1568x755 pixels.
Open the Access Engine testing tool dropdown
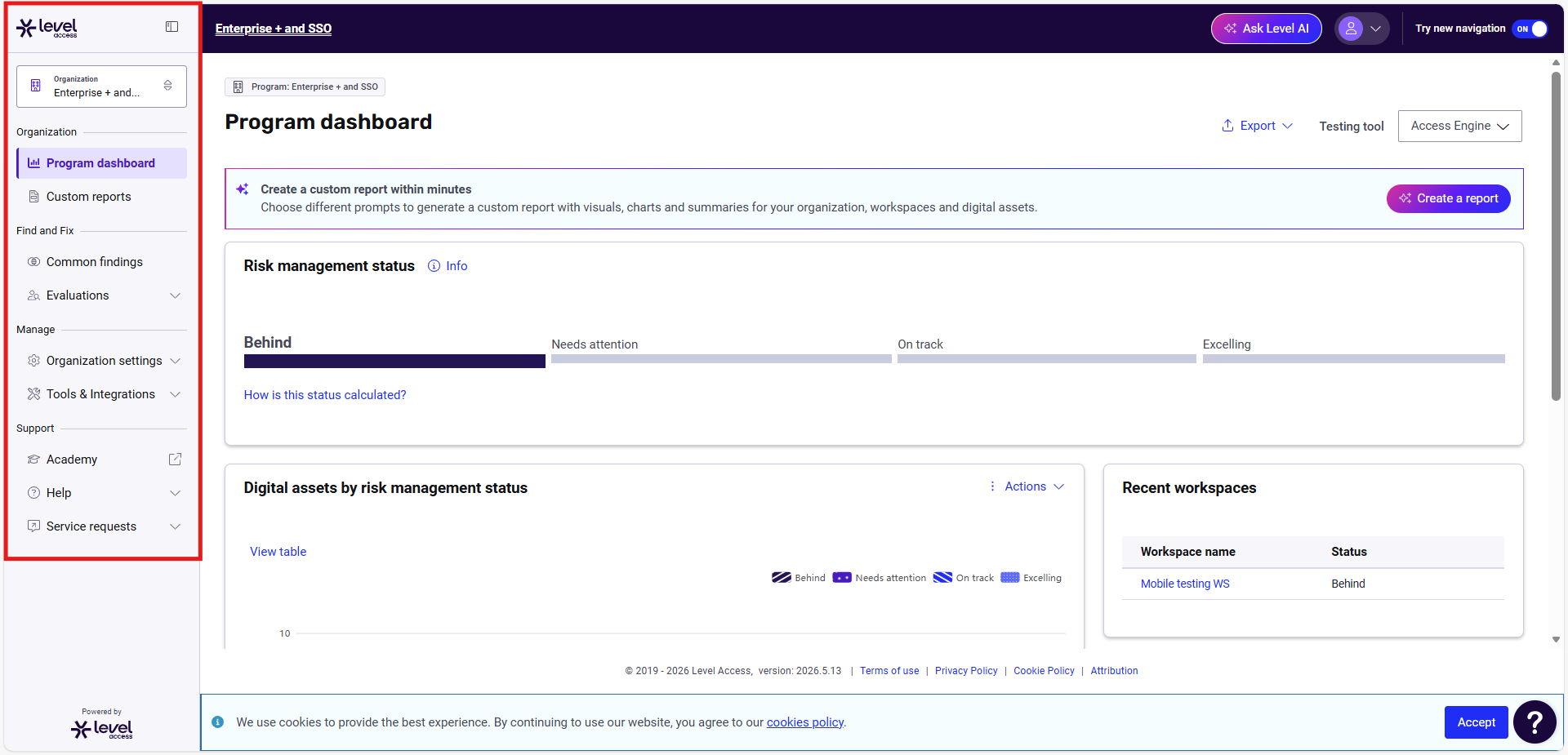[x=1459, y=126]
